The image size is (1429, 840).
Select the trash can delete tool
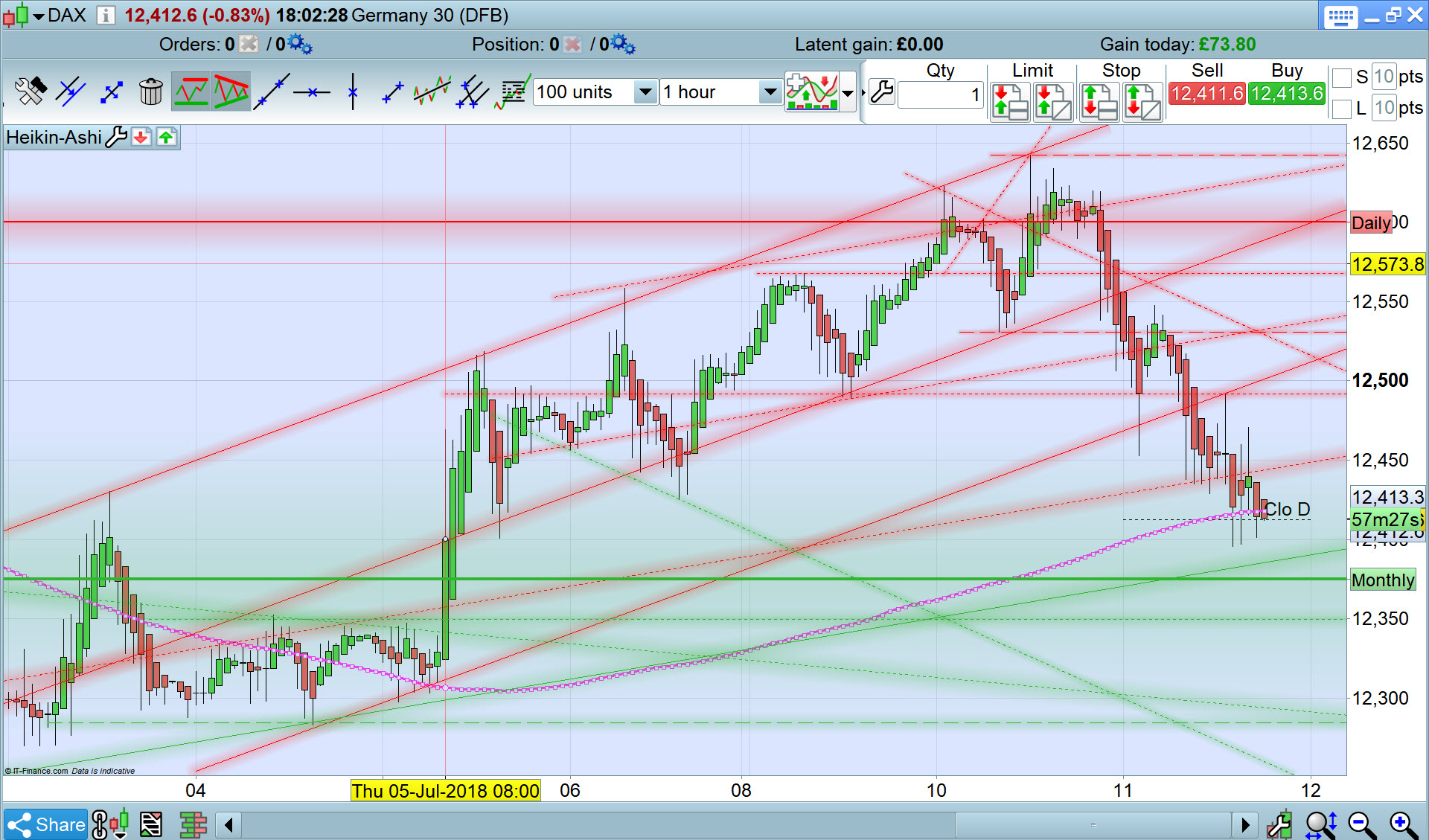(x=150, y=92)
